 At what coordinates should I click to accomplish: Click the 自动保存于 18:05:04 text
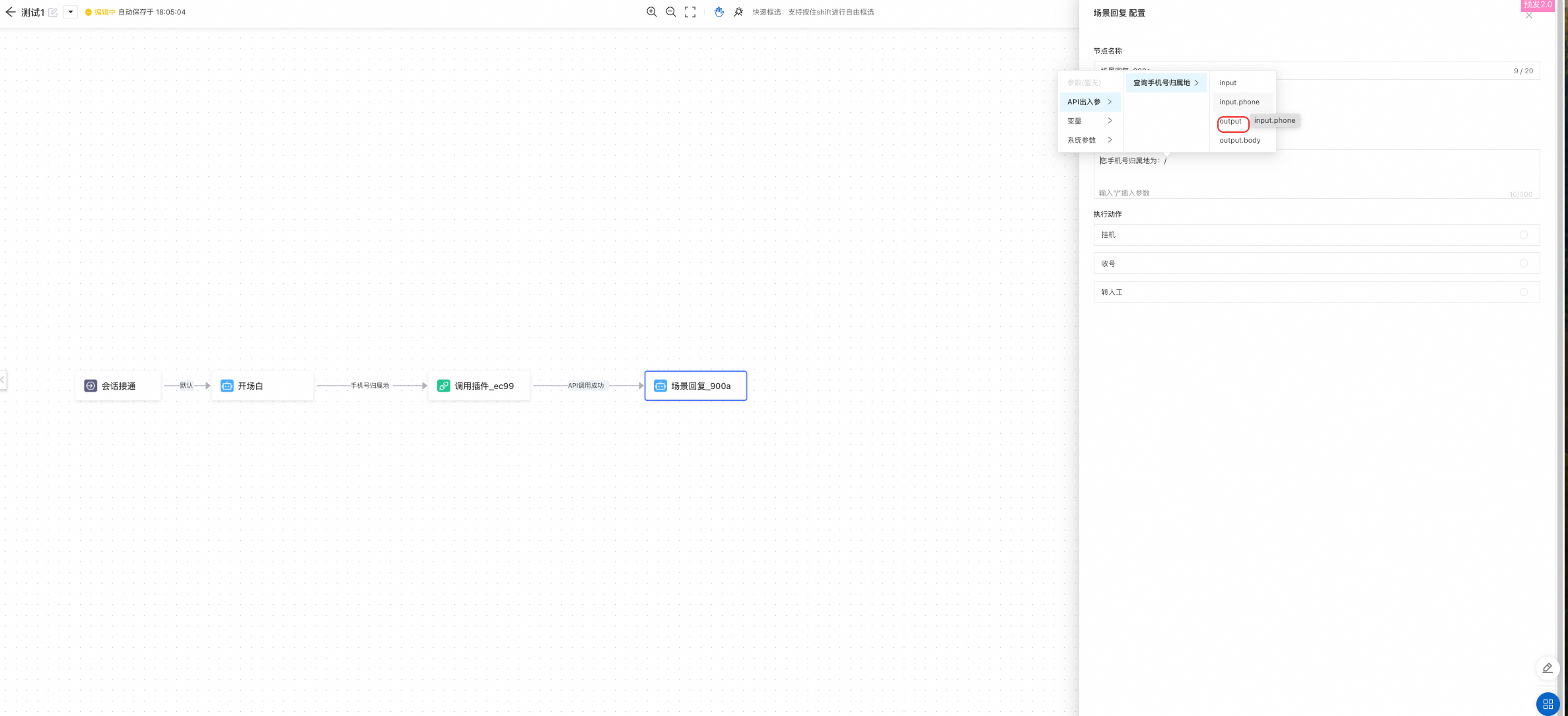pos(152,12)
